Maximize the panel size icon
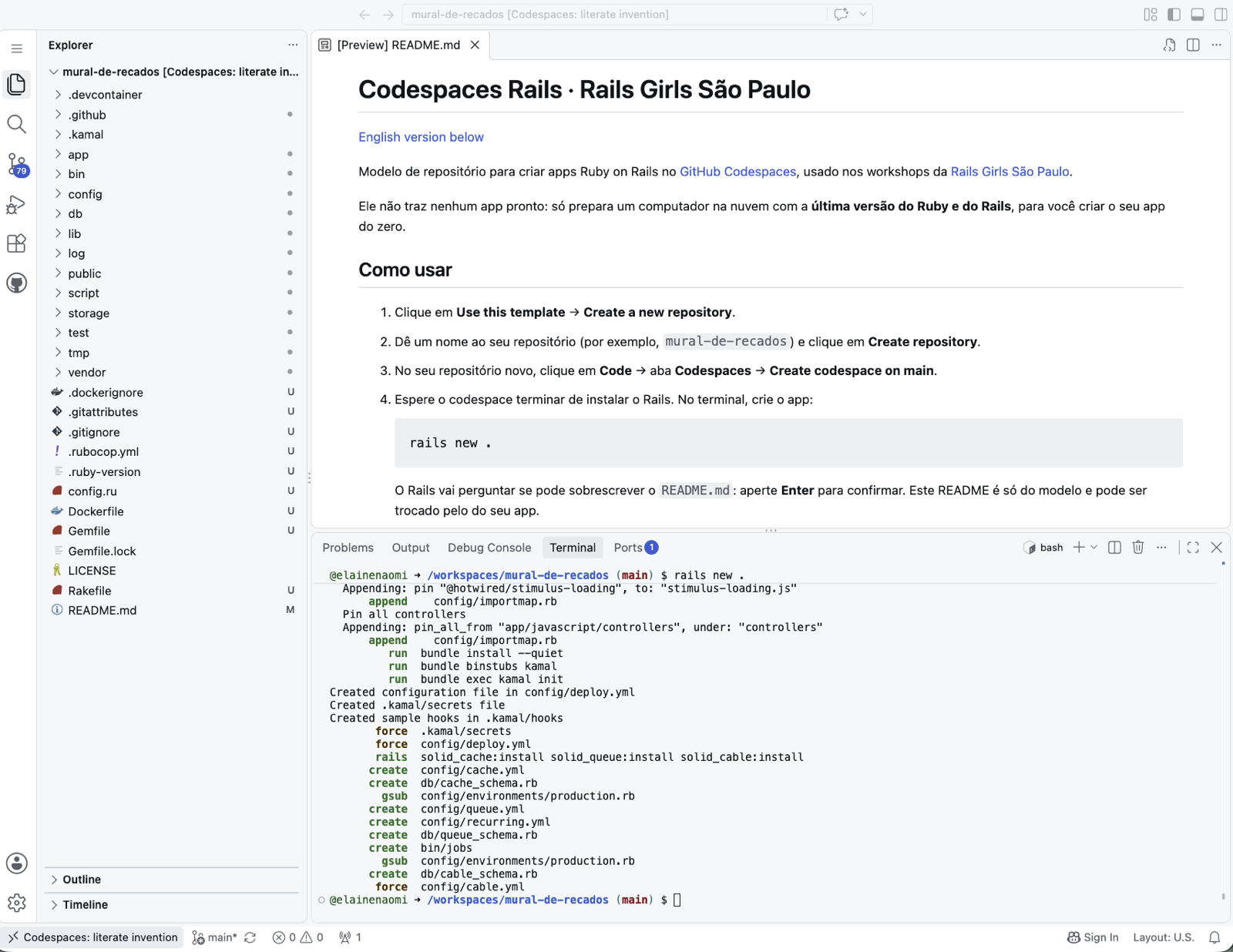This screenshot has width=1233, height=952. (x=1193, y=548)
